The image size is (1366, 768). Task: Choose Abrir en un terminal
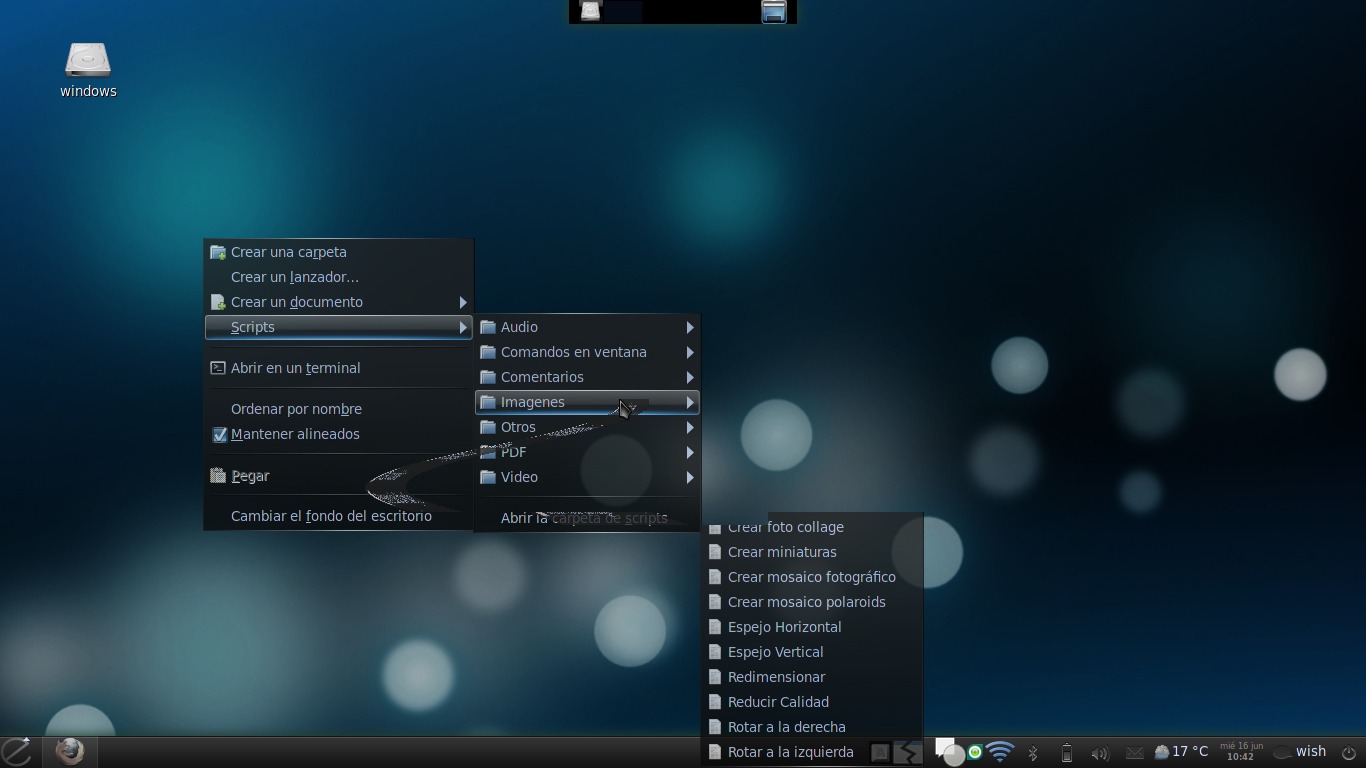[x=338, y=368]
